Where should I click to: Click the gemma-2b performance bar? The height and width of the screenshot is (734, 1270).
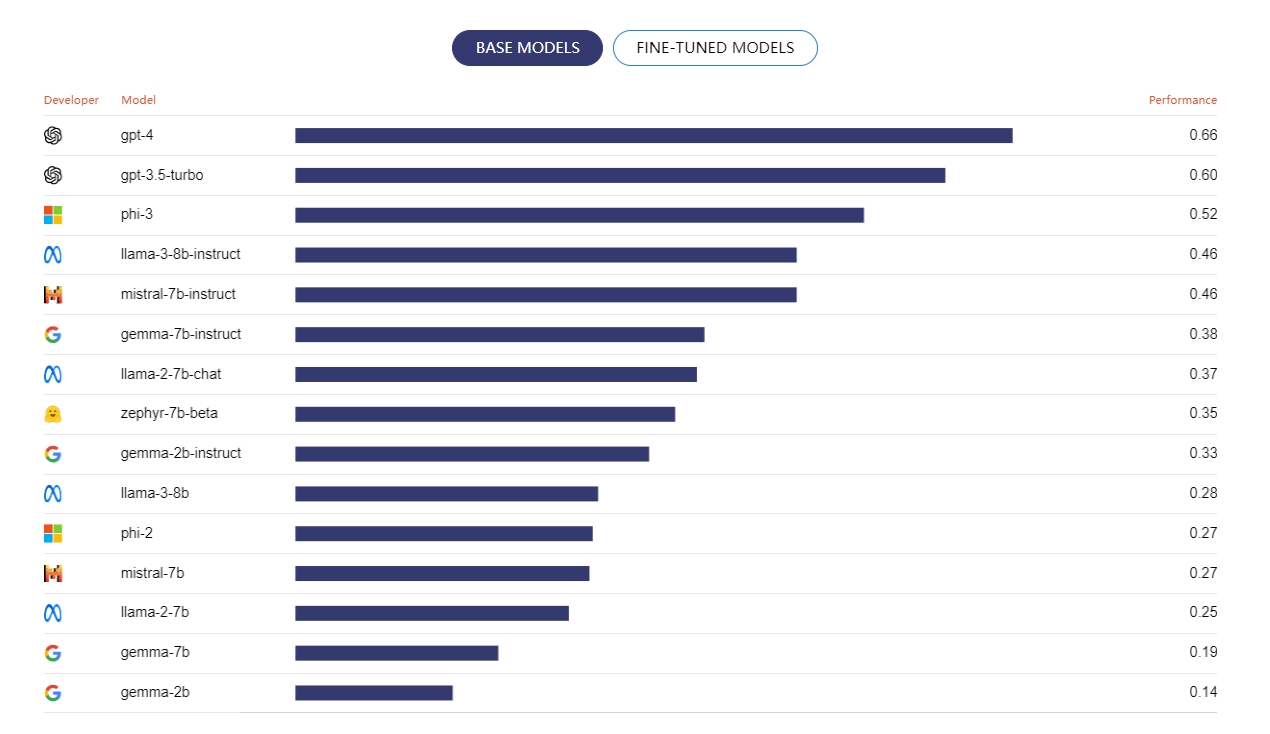(x=373, y=692)
